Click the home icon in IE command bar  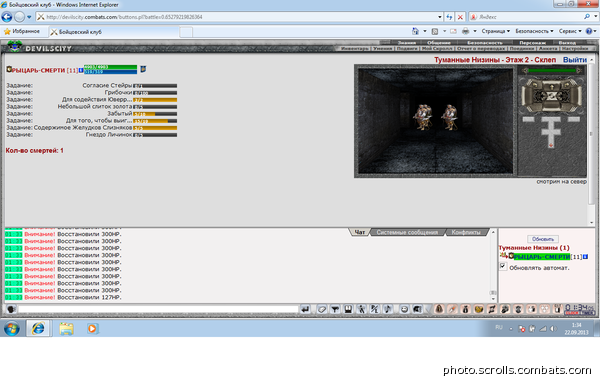tap(415, 31)
